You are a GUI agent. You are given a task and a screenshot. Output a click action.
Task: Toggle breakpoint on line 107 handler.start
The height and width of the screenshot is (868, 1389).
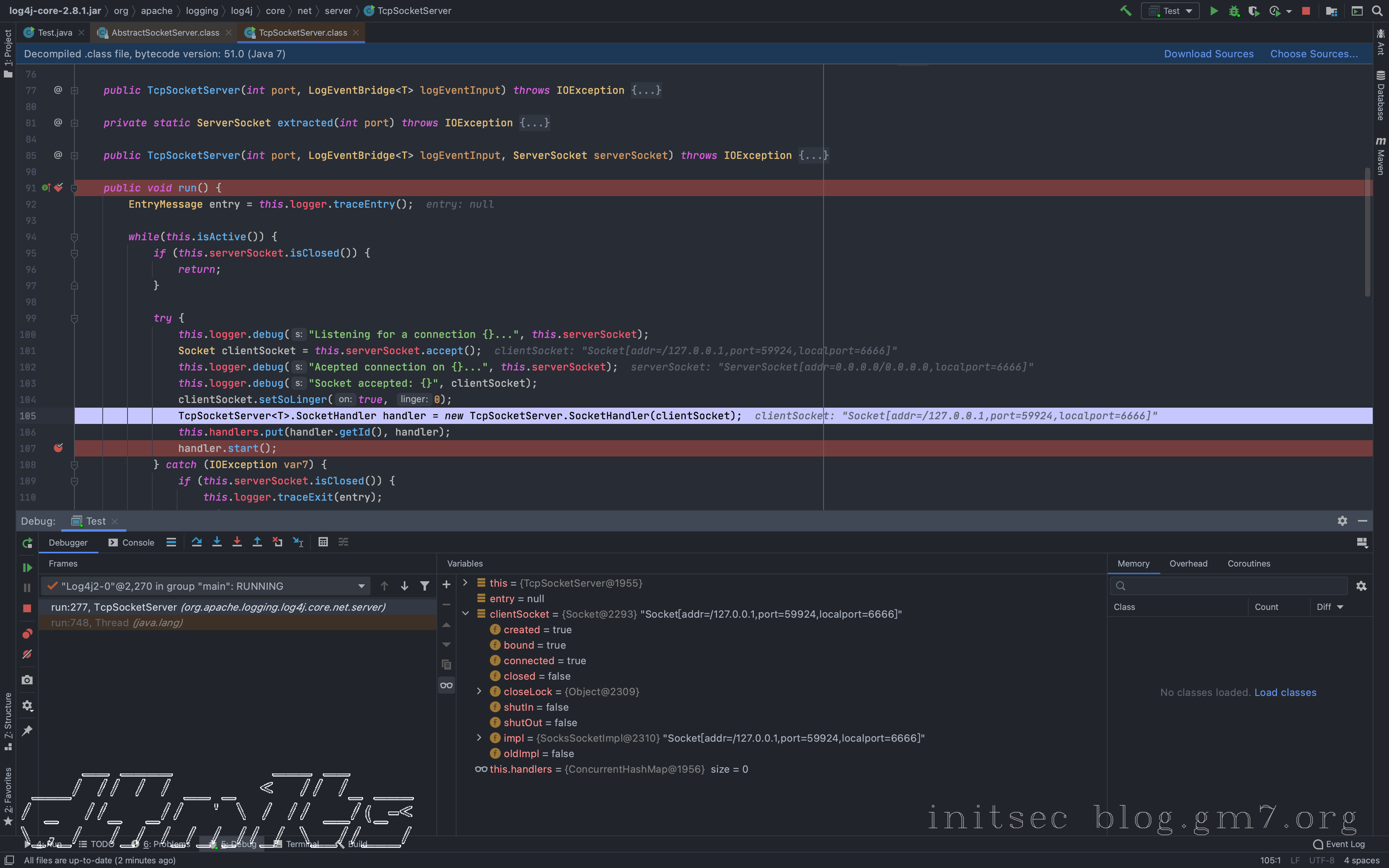pos(59,448)
